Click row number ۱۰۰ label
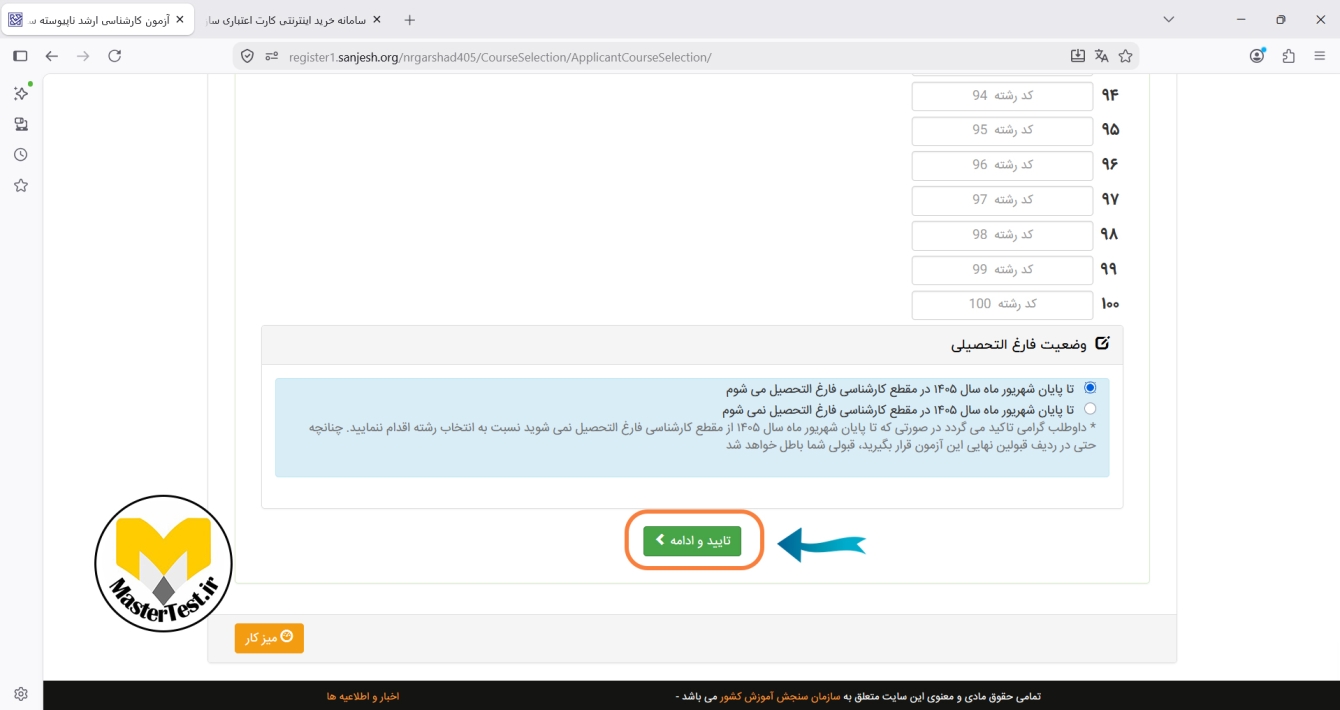The height and width of the screenshot is (710, 1340). [1110, 305]
